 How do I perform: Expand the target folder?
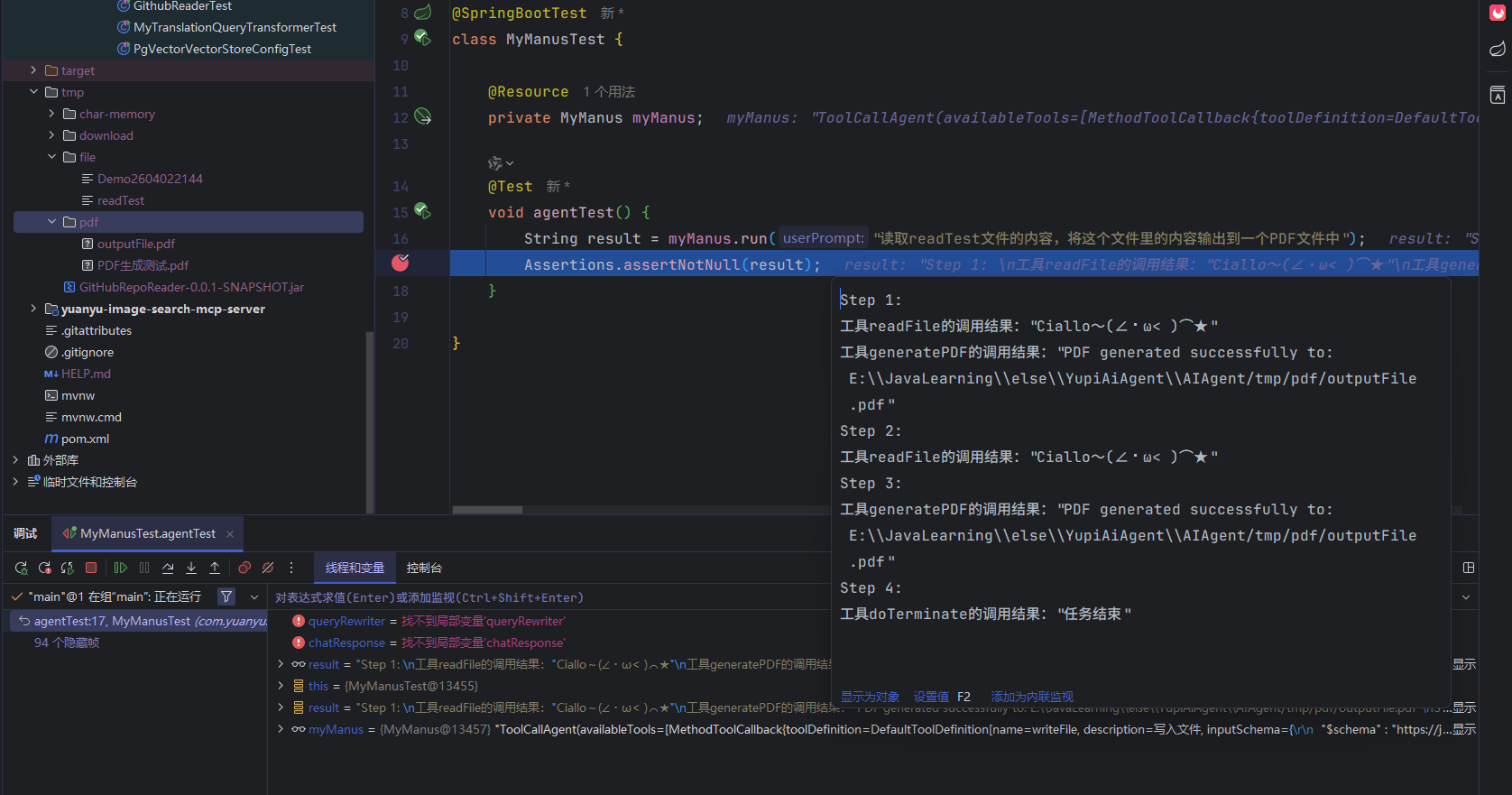tap(33, 70)
